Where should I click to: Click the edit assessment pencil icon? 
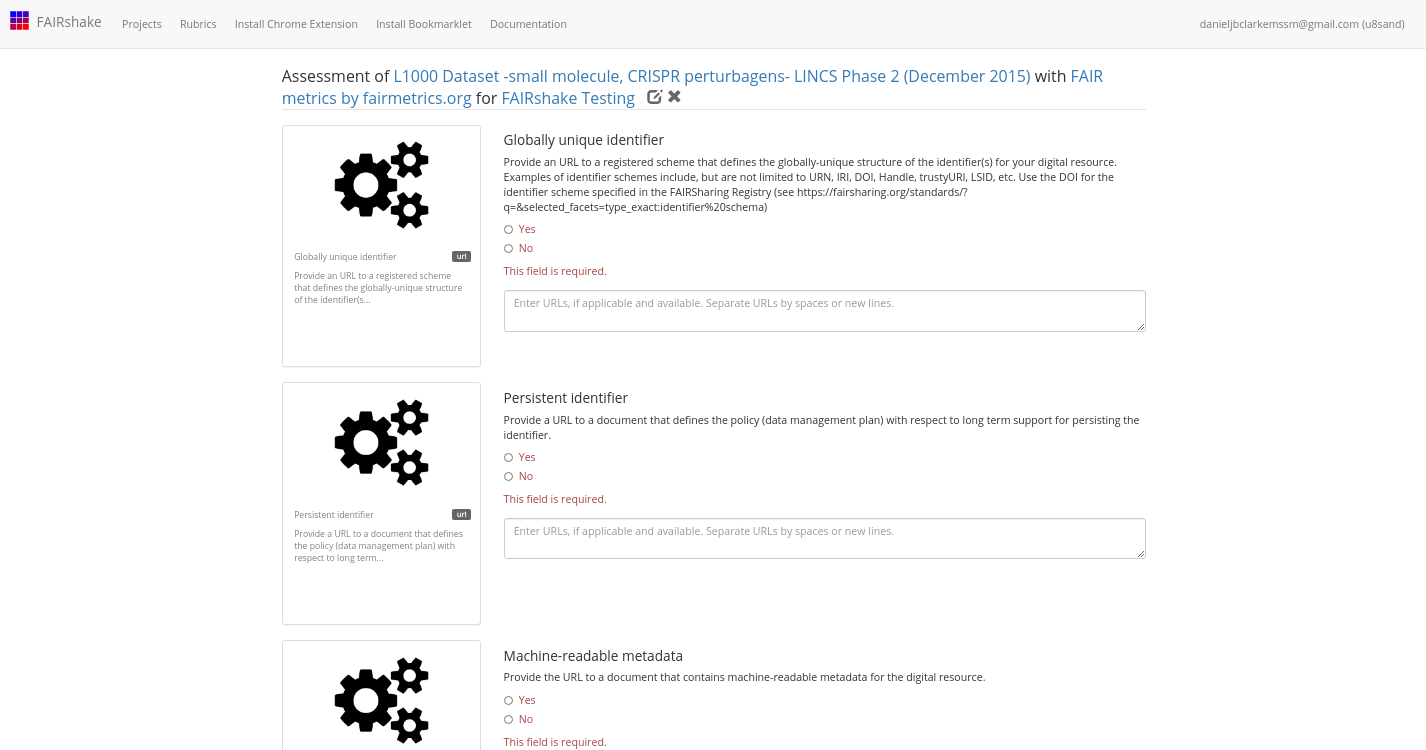point(655,97)
